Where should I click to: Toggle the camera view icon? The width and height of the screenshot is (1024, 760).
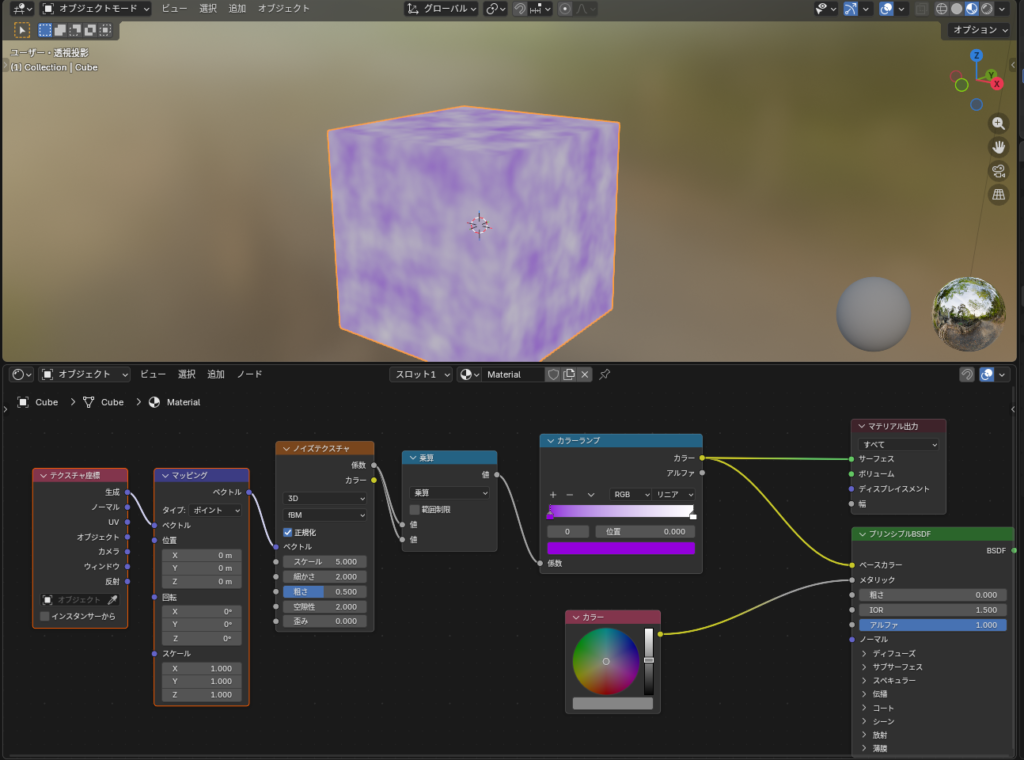tap(998, 171)
